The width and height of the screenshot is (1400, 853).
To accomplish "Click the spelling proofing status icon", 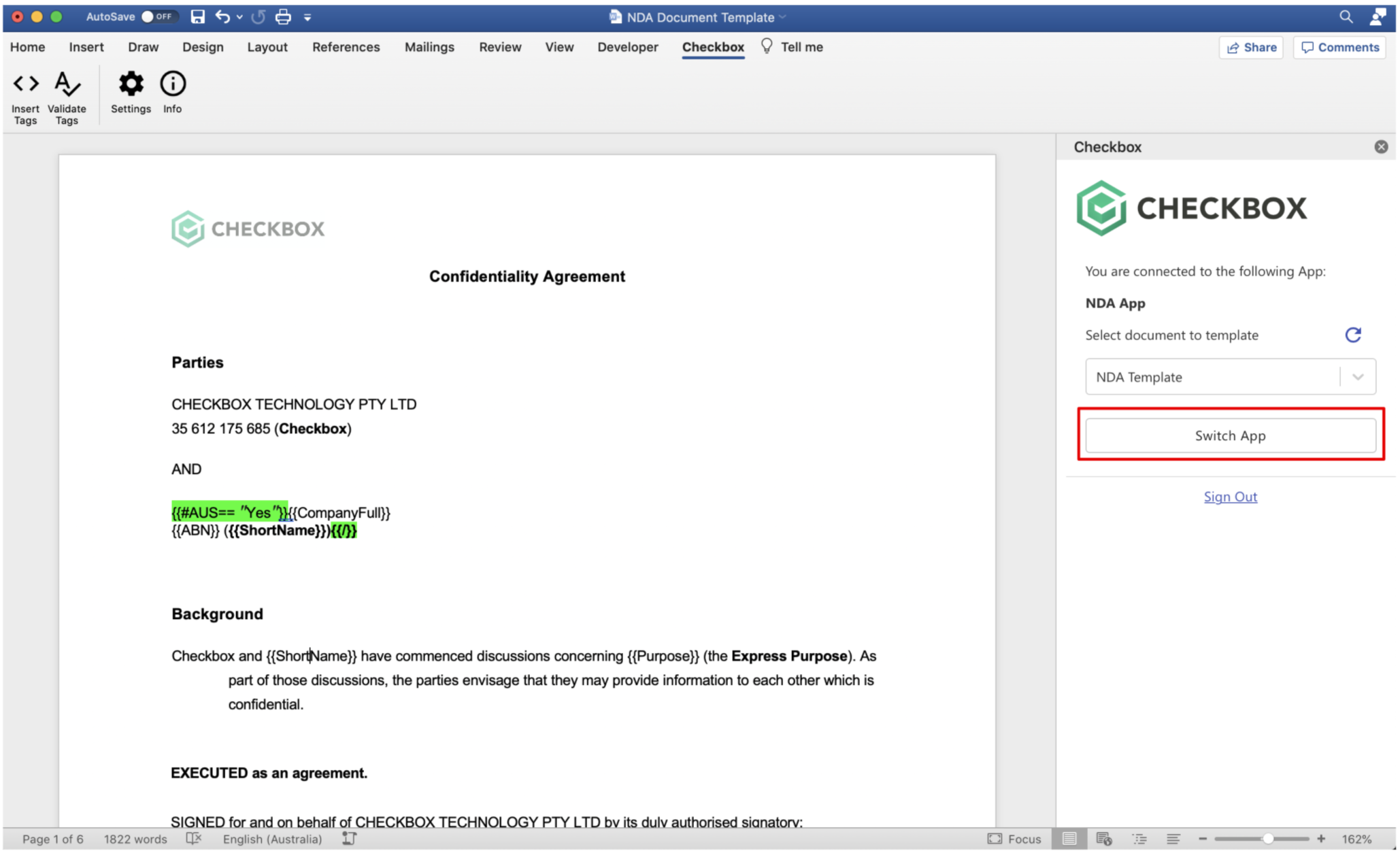I will [x=194, y=839].
